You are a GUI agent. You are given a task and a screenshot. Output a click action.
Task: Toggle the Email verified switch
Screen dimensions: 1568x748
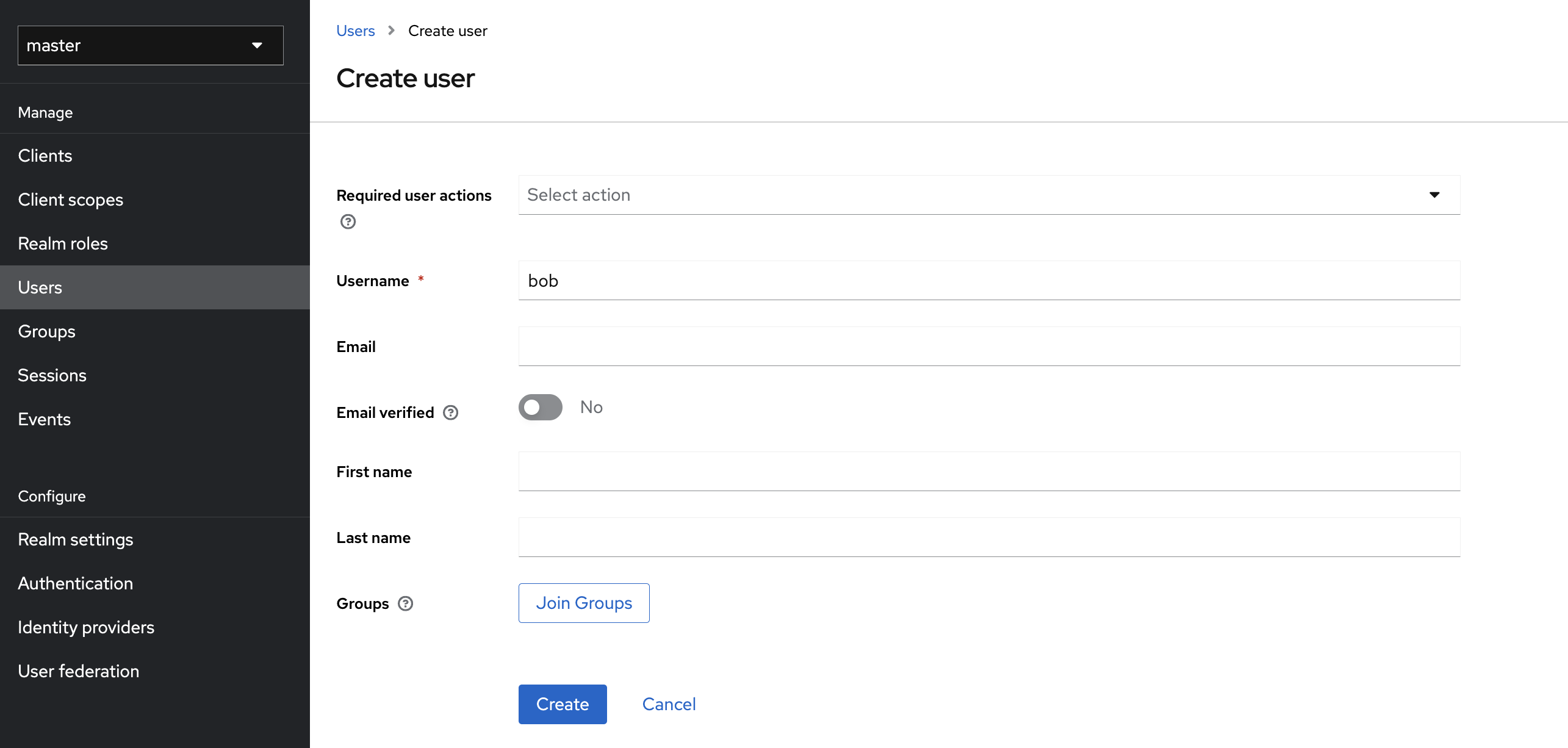coord(540,407)
